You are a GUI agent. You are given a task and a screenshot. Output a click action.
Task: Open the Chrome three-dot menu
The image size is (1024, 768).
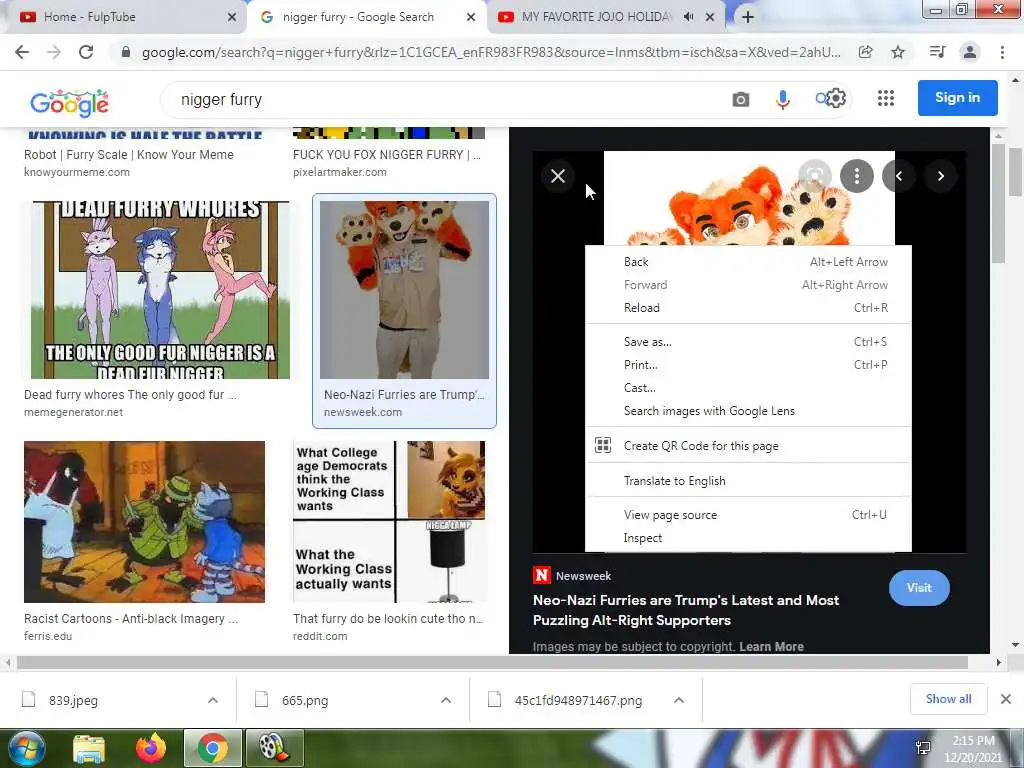pos(1002,52)
